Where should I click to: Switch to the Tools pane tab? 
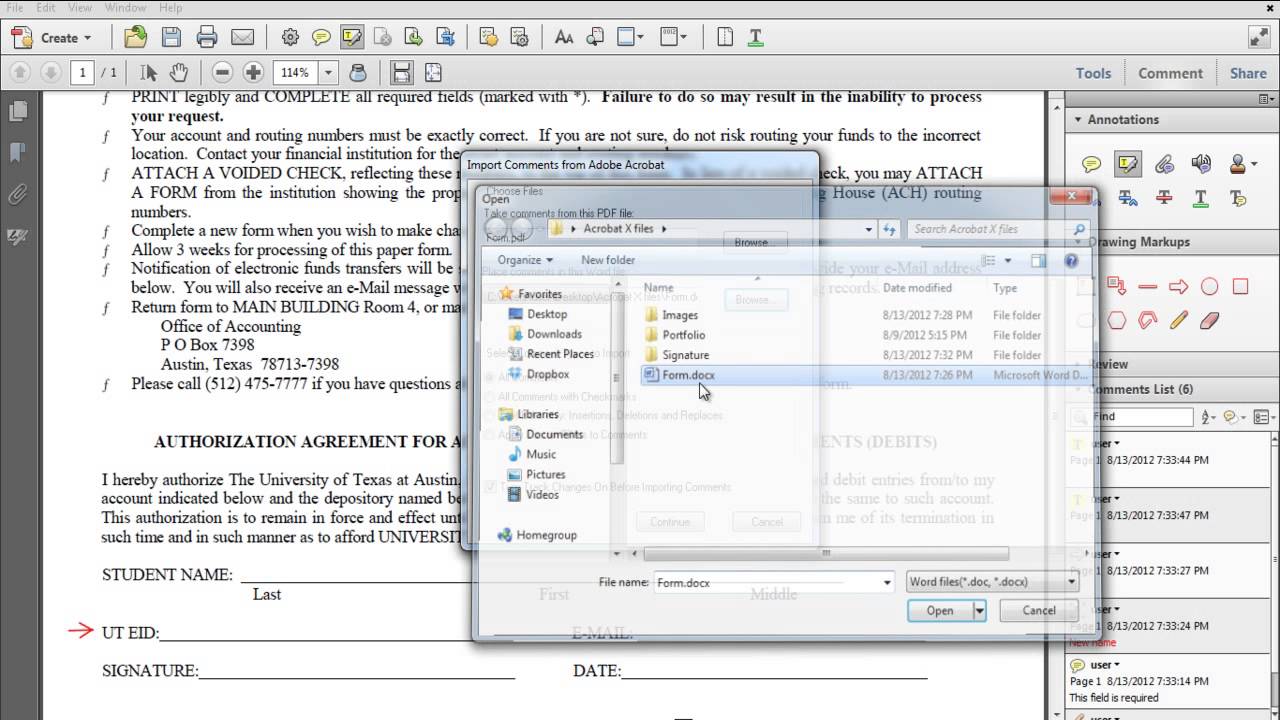1093,73
